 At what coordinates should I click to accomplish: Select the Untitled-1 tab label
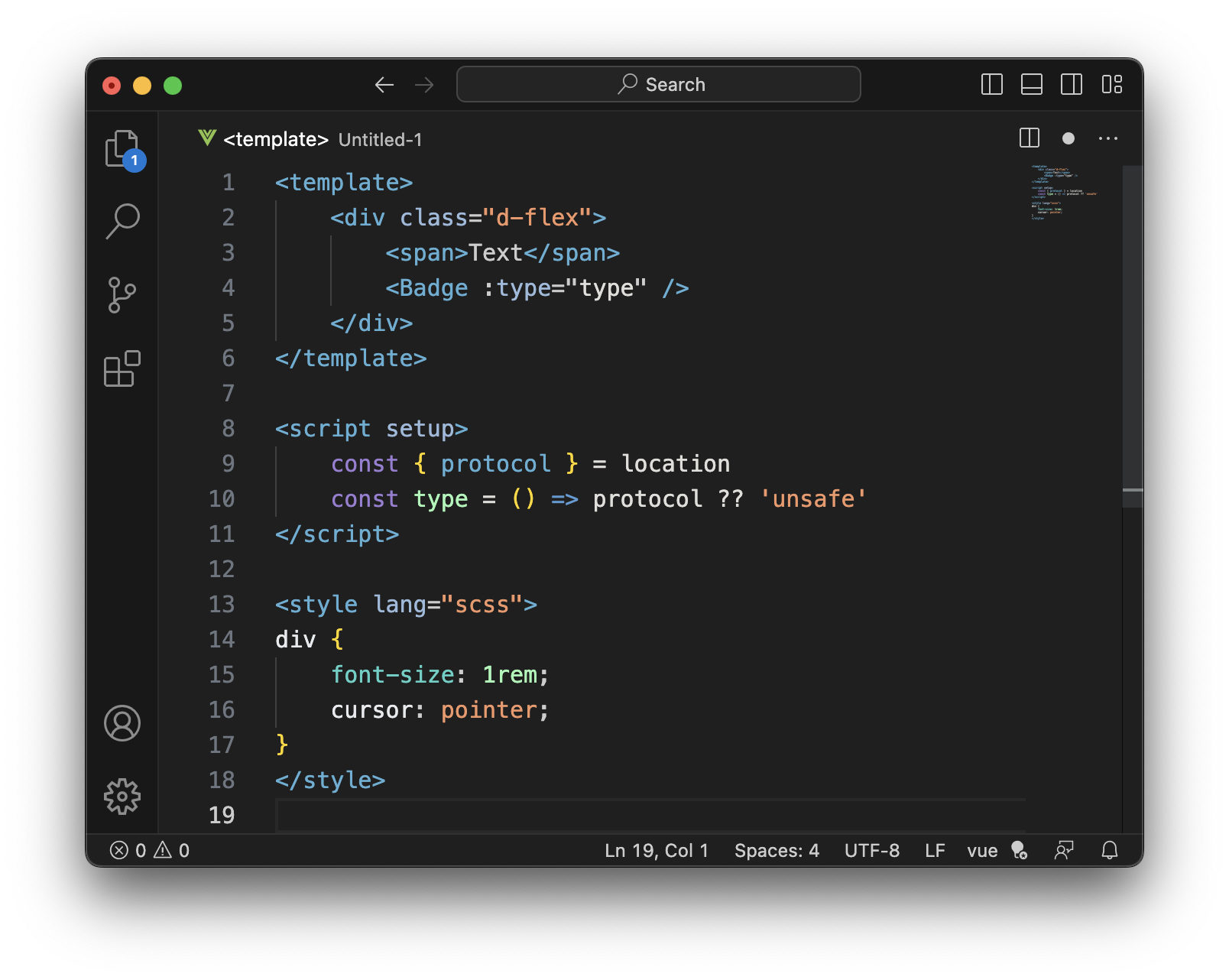380,140
